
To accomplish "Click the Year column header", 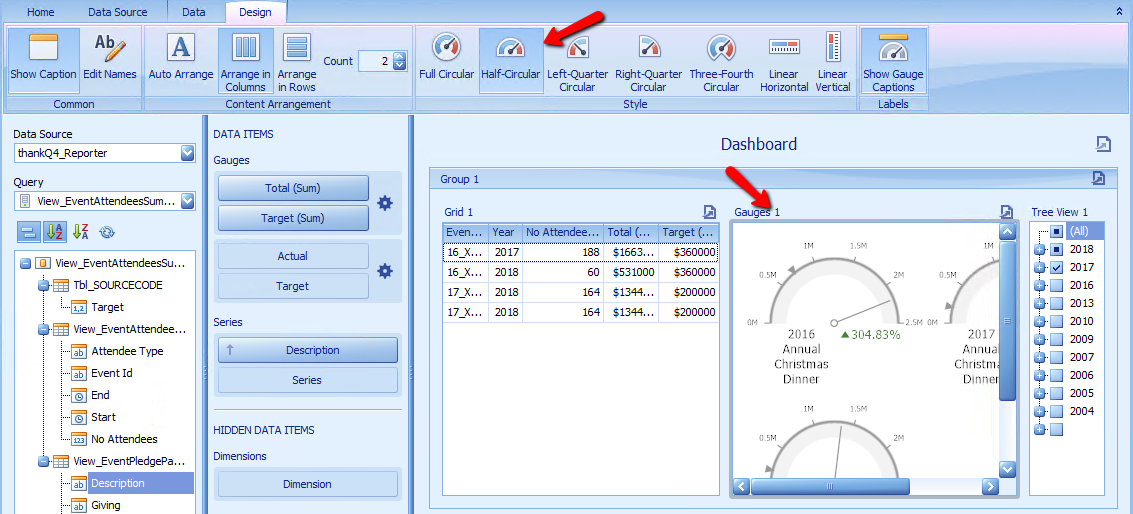I will [505, 232].
